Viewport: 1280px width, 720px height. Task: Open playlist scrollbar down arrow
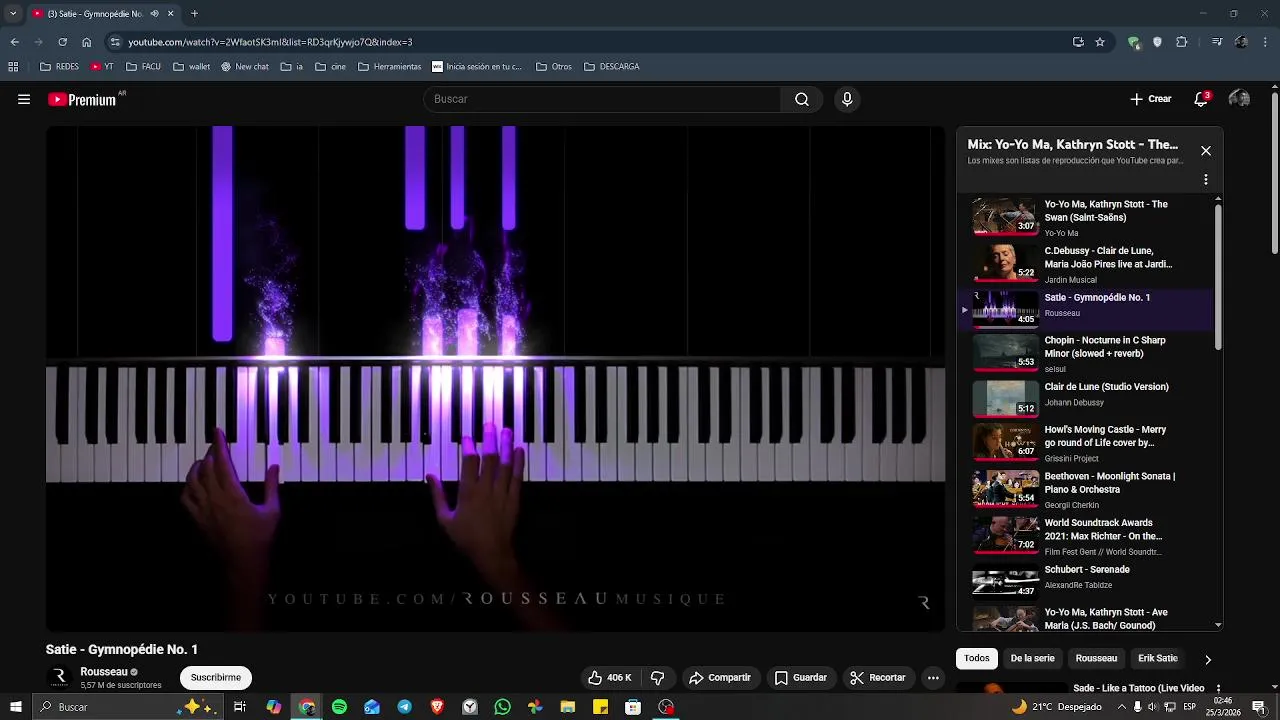pos(1218,625)
